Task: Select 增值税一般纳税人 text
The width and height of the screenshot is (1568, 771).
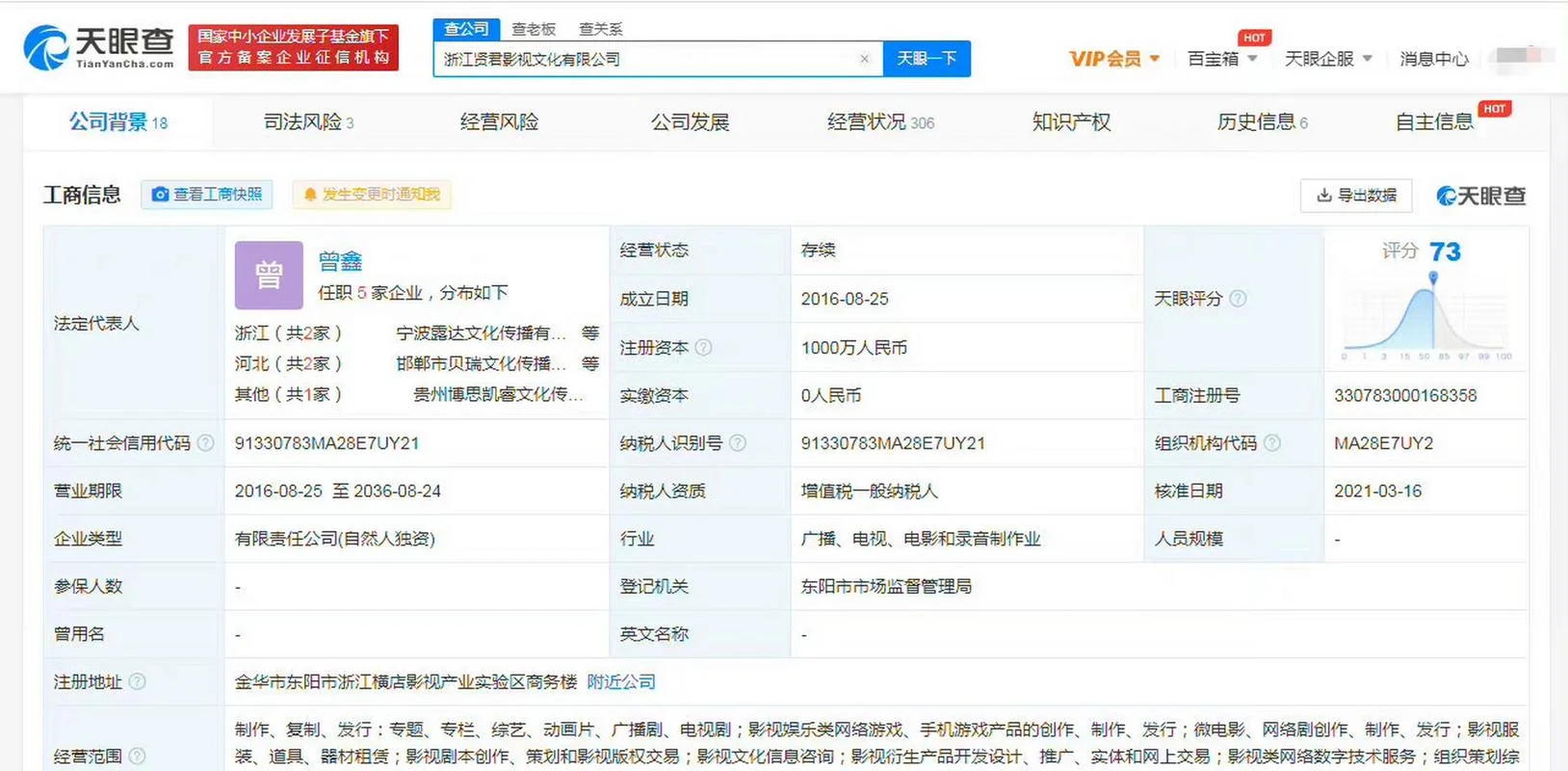Action: tap(869, 492)
